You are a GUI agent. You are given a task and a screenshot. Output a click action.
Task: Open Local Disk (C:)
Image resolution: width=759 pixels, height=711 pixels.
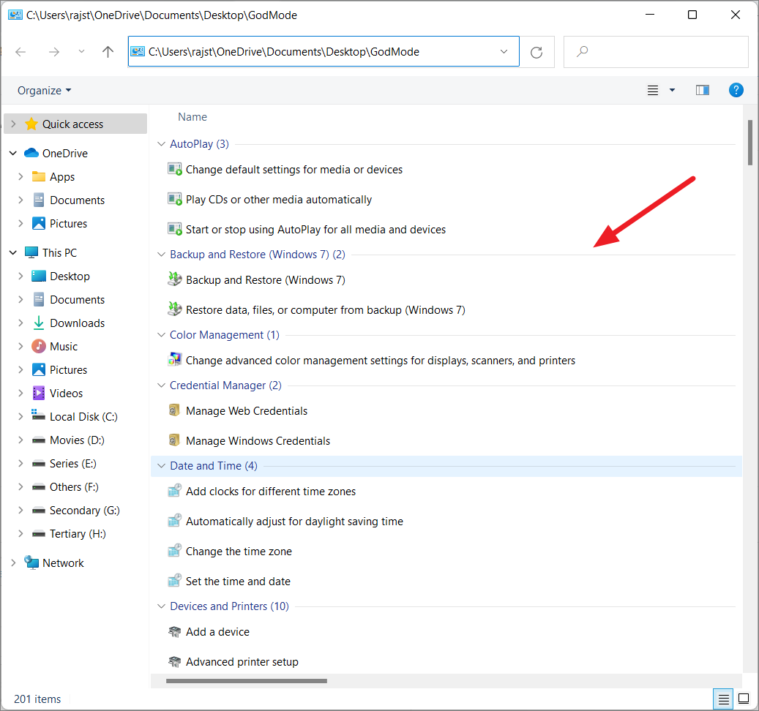coord(83,417)
